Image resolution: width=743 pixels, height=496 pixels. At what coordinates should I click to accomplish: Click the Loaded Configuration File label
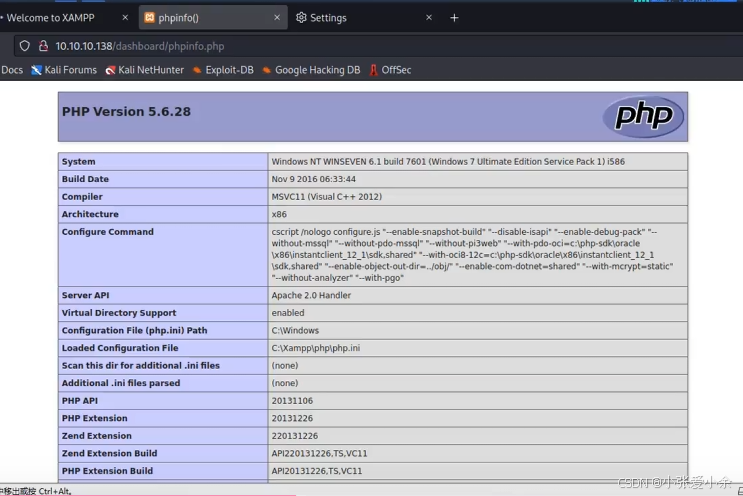(x=120, y=348)
